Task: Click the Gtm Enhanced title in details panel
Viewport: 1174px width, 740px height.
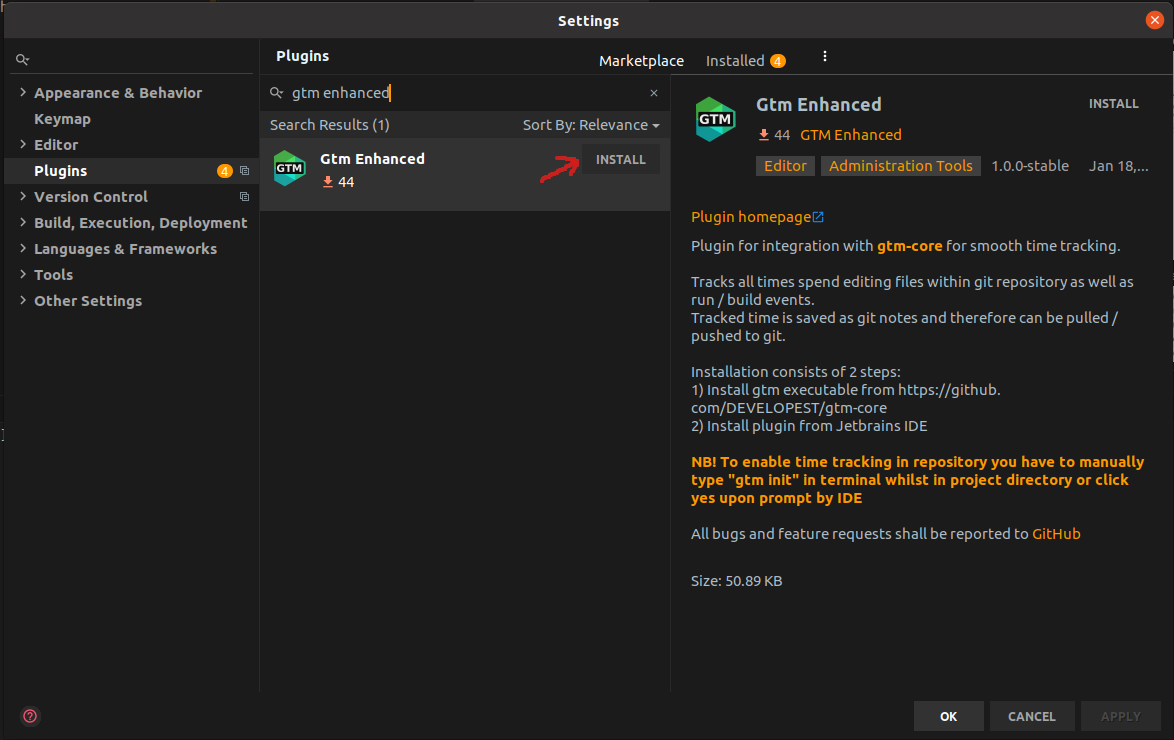Action: tap(818, 105)
